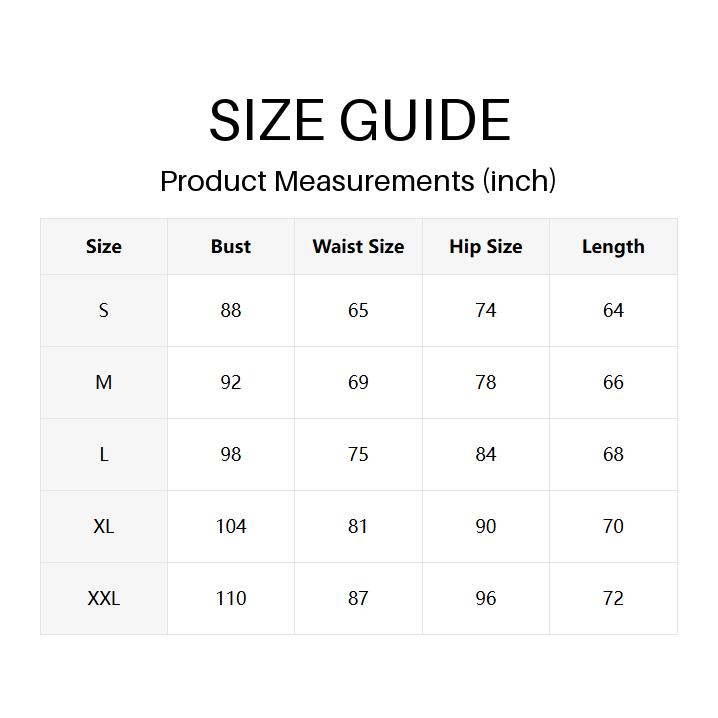Select hip value 96 for size XXL

(x=486, y=598)
